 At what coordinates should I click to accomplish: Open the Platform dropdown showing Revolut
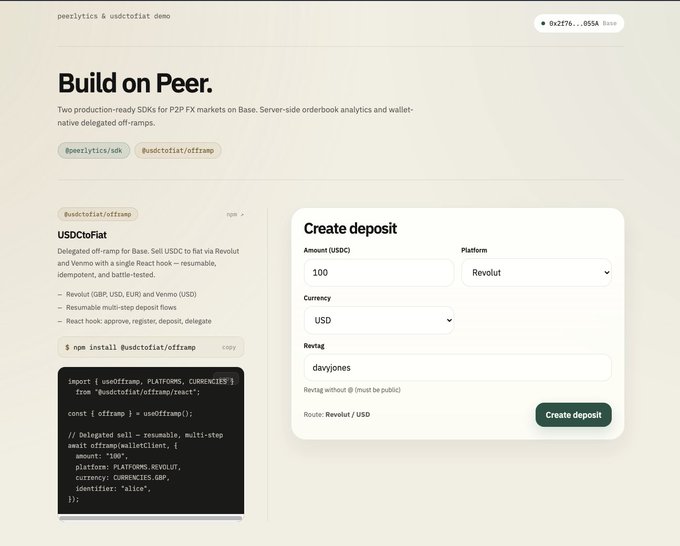(x=535, y=272)
